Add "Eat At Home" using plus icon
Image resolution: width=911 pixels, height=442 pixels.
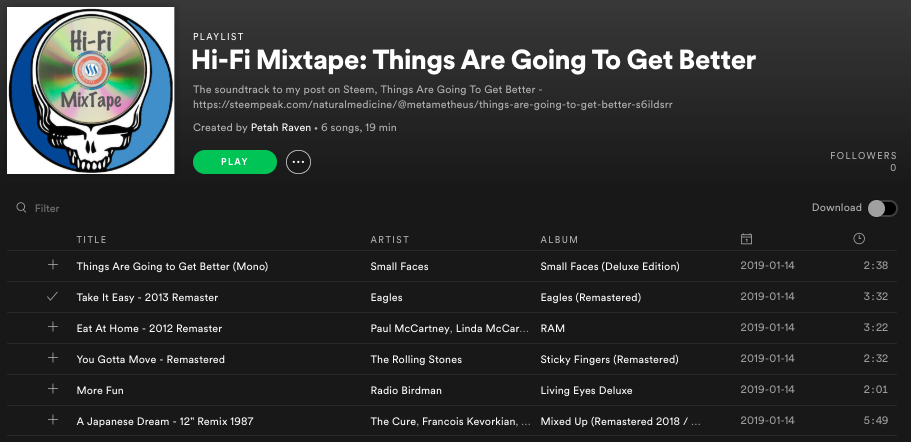(x=53, y=327)
